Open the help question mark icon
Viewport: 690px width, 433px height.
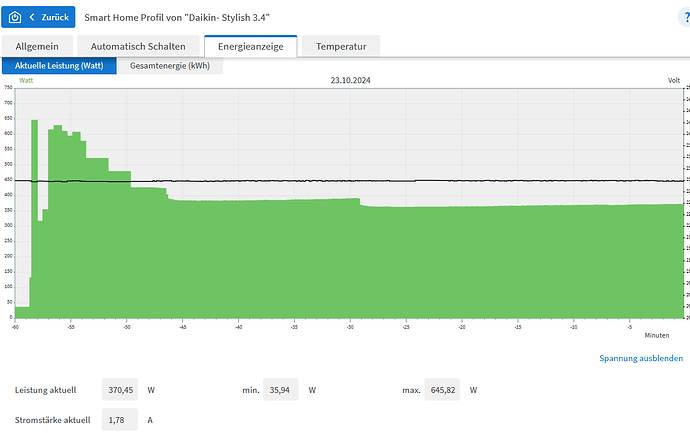(x=686, y=17)
